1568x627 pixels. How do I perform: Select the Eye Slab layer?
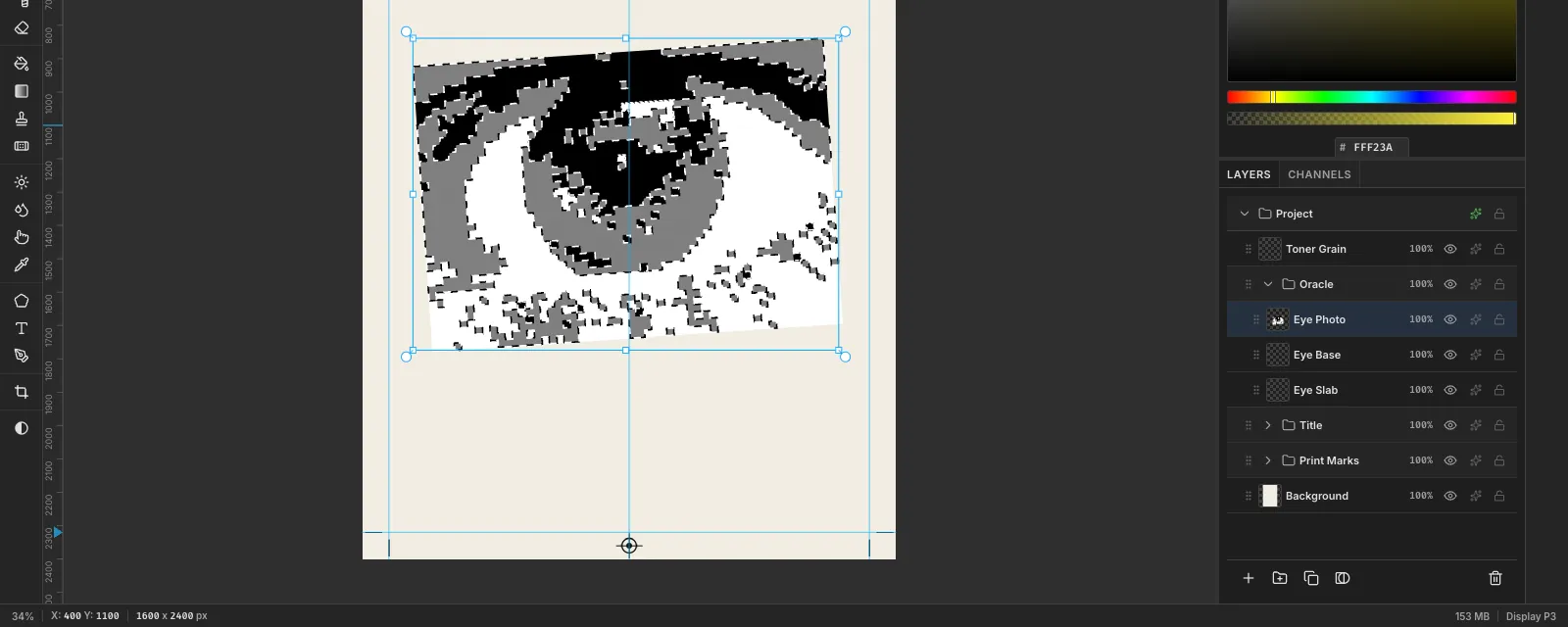click(x=1372, y=390)
